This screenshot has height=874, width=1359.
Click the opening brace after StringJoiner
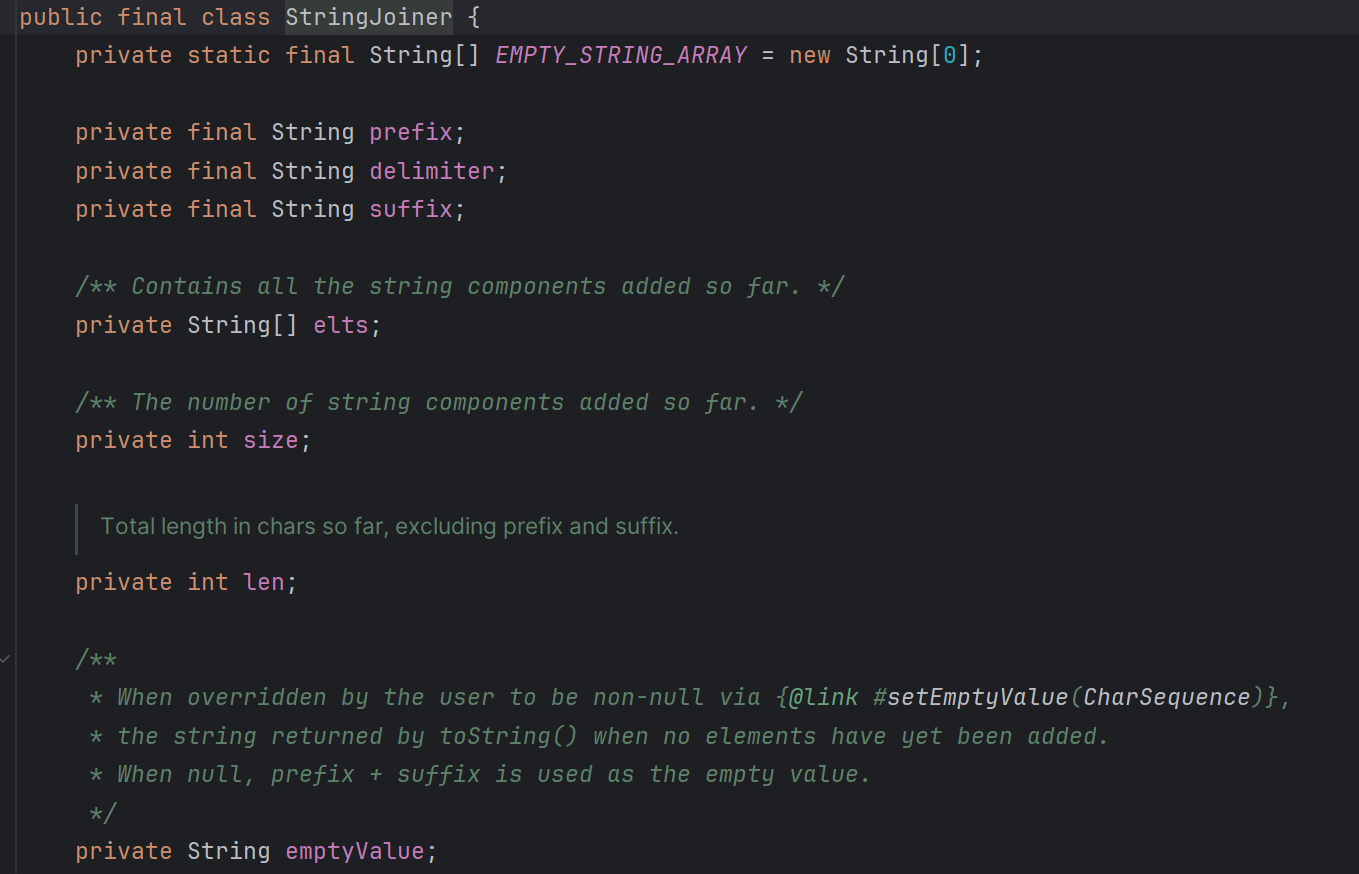point(473,16)
